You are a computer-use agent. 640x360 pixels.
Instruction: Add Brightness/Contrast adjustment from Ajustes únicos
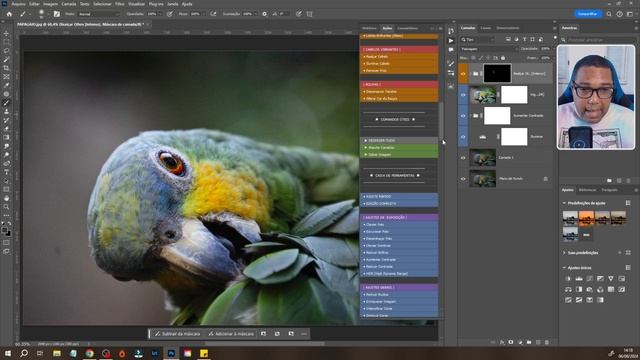click(568, 278)
